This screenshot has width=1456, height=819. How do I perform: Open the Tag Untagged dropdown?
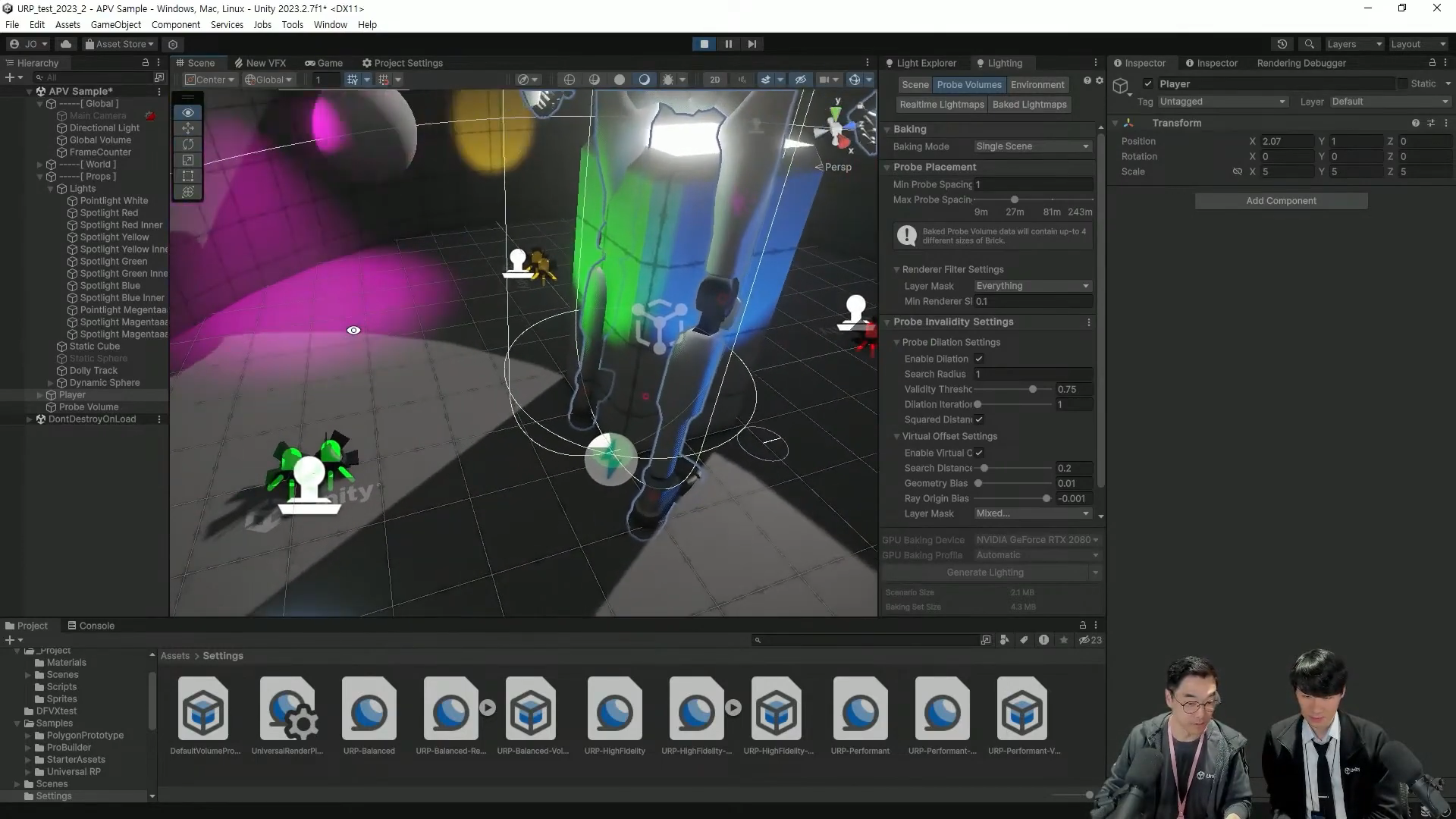point(1222,102)
